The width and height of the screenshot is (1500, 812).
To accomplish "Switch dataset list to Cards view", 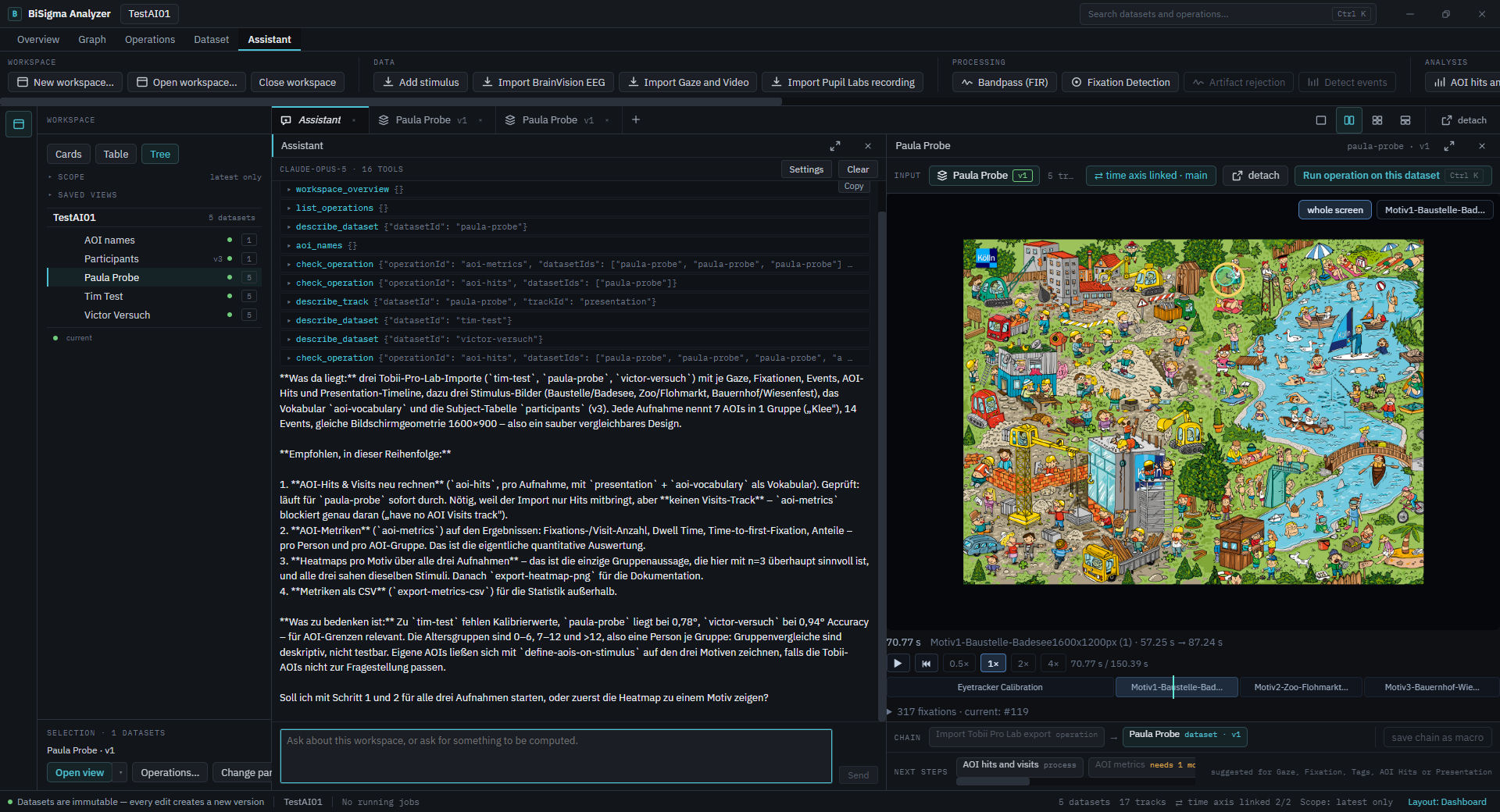I will coord(69,154).
